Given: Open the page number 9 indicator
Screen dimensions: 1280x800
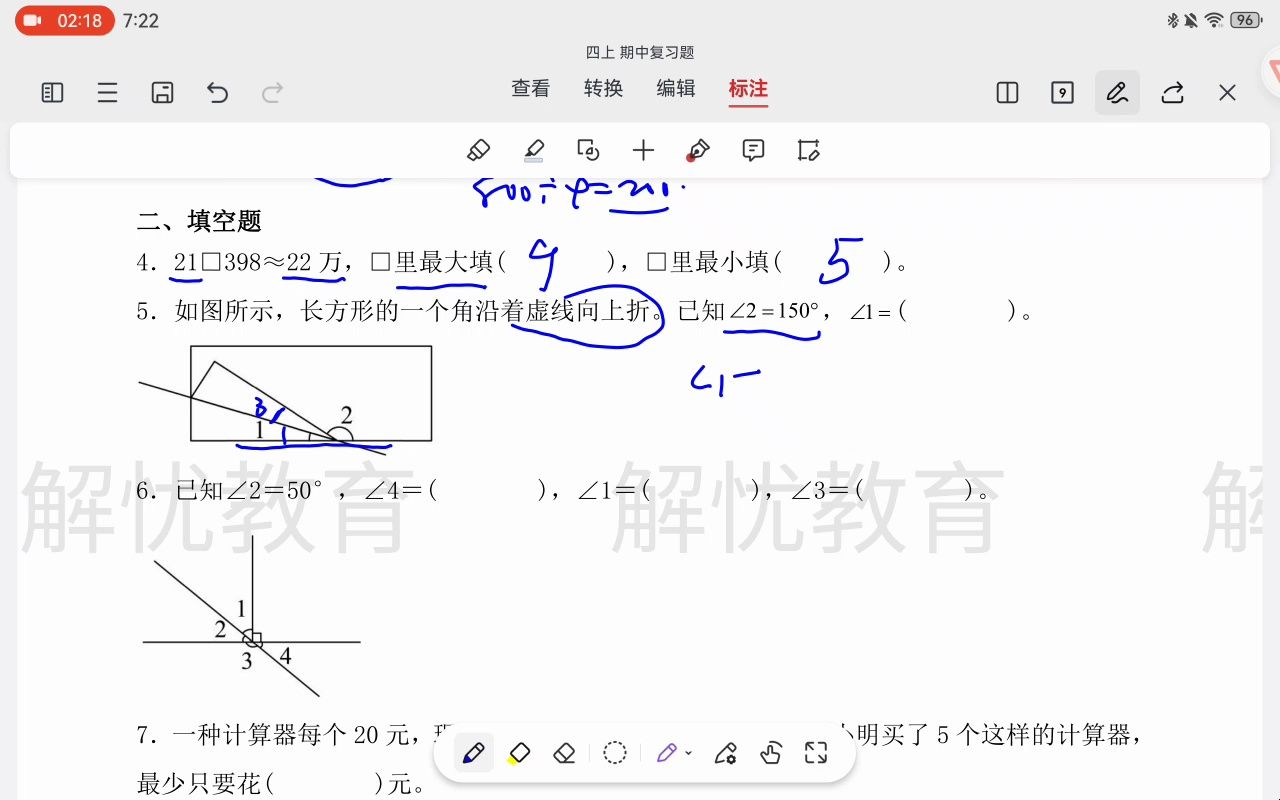Looking at the screenshot, I should pos(1062,93).
